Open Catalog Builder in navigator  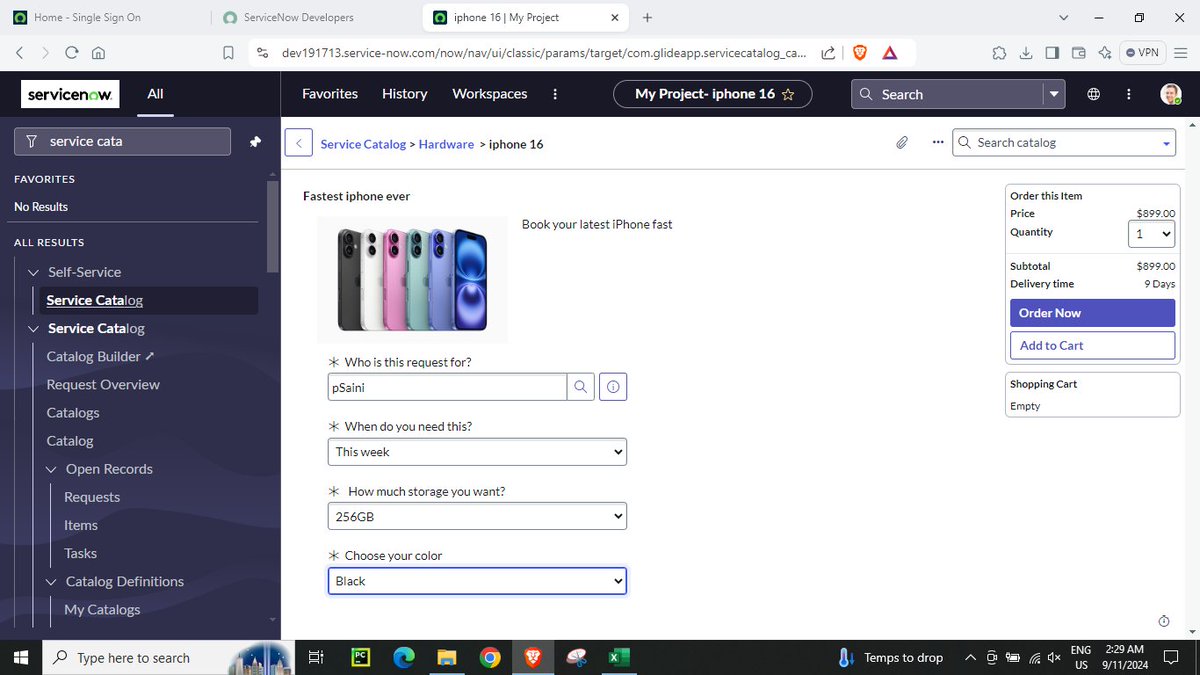pos(93,356)
